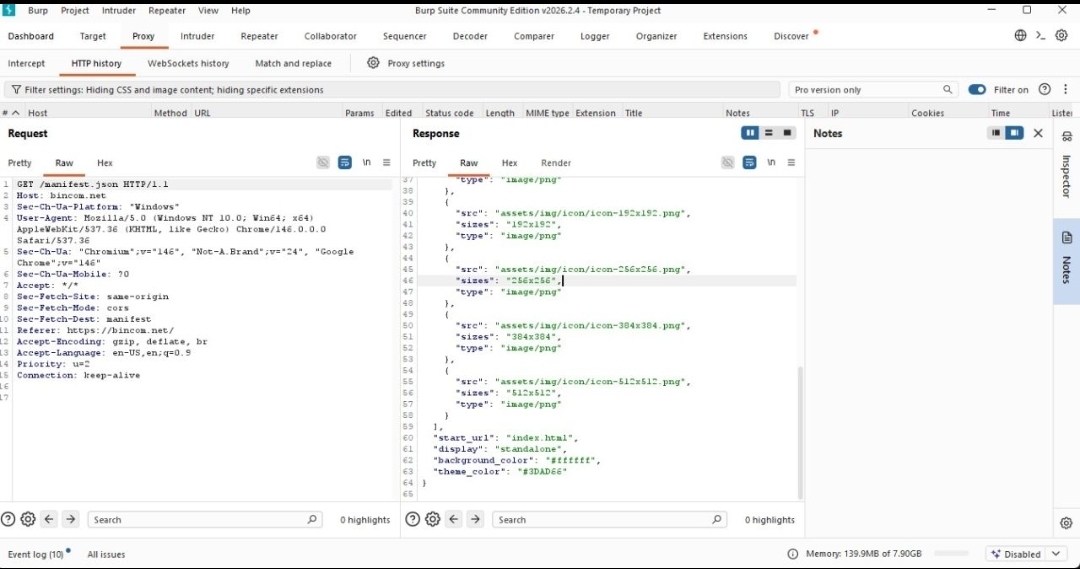Viewport: 1080px width, 569px height.
Task: Open Request search help icon
Action: click(8, 519)
